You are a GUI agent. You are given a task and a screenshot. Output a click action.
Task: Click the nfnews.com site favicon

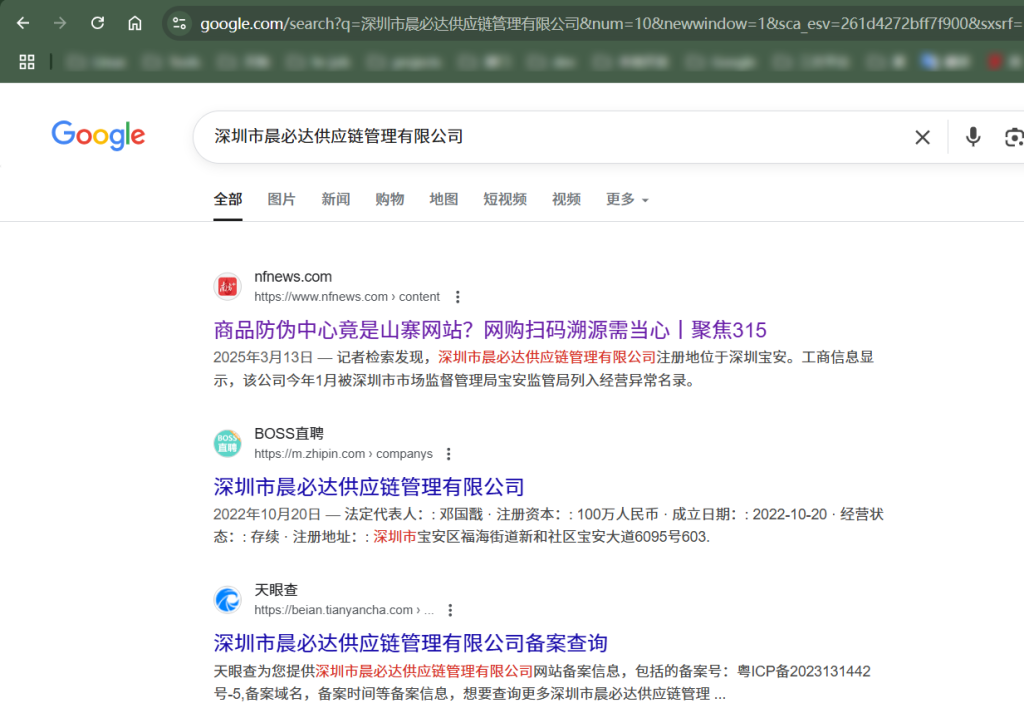(x=227, y=286)
